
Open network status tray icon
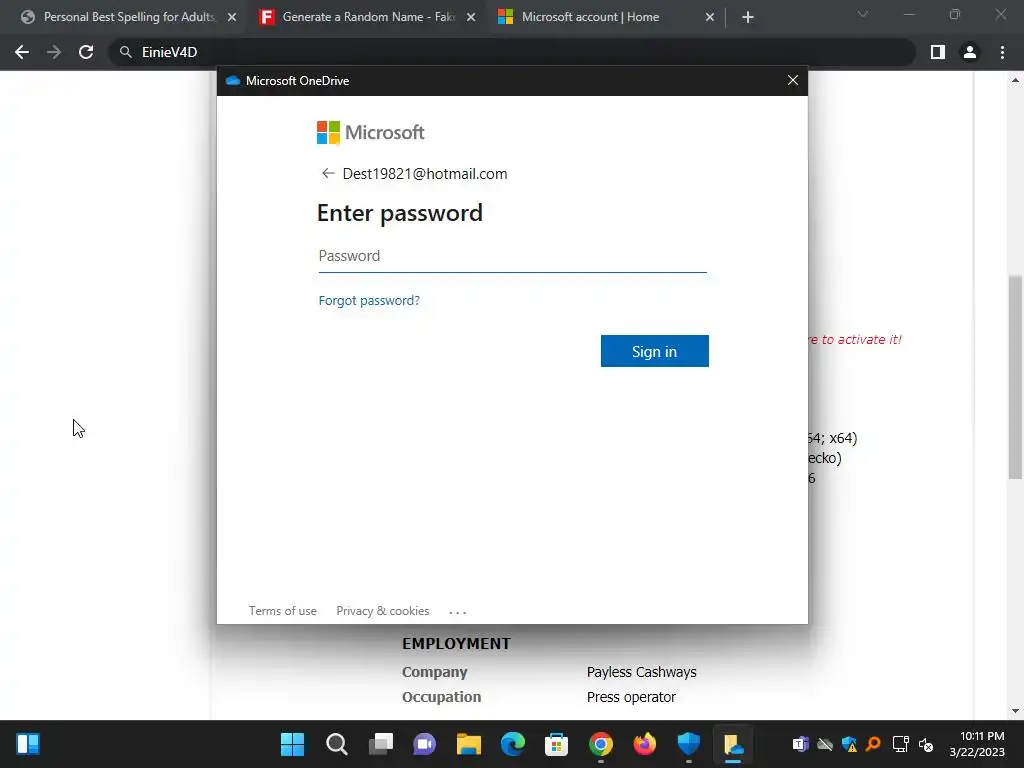pos(901,744)
